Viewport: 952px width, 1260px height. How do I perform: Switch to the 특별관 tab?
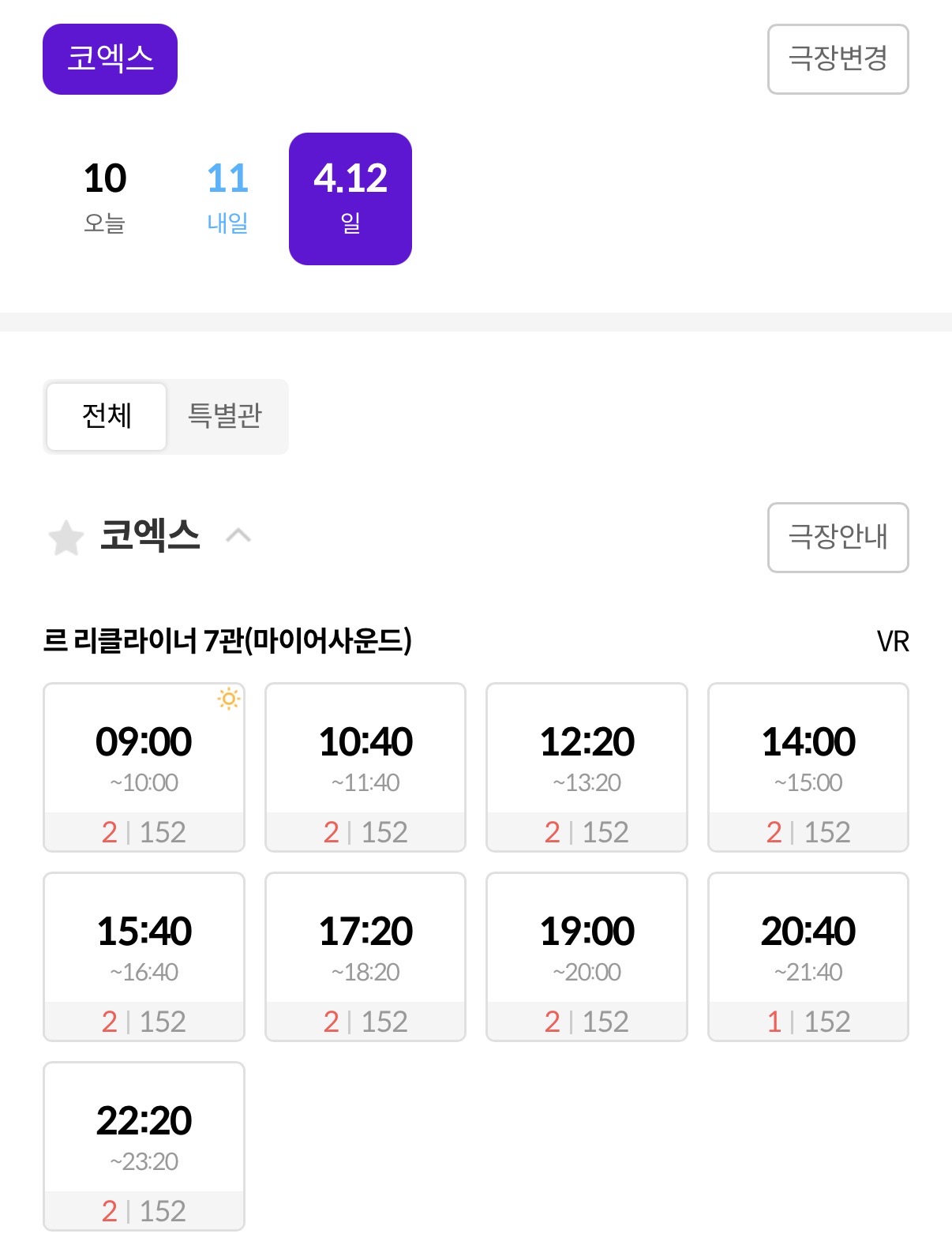click(225, 416)
